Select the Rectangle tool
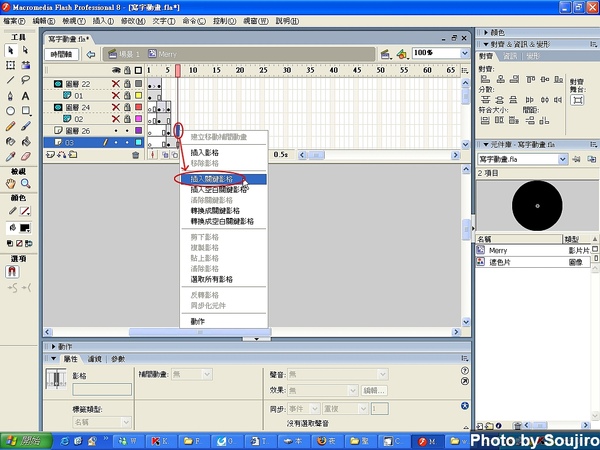Screen dimensions: 600x450 coord(26,111)
